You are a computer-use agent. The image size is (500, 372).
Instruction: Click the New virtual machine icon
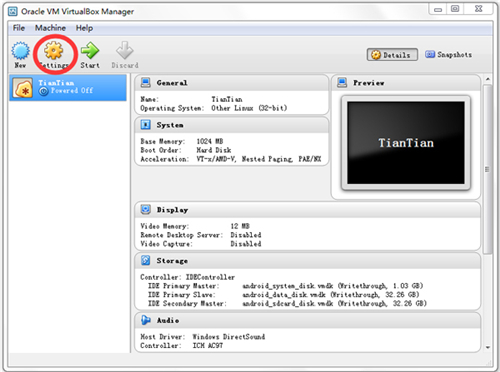tap(20, 51)
